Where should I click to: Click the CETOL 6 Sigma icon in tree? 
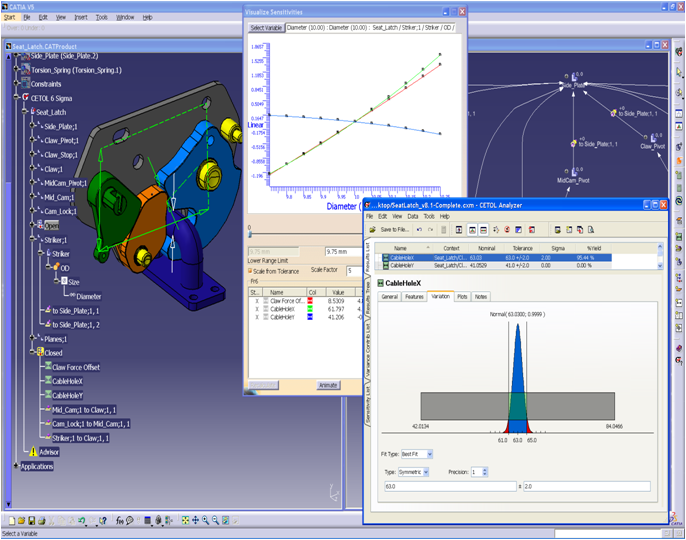(26, 98)
